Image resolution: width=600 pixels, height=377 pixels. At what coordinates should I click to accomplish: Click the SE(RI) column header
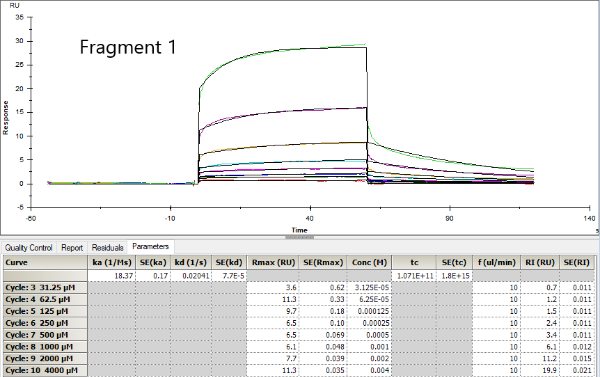click(577, 263)
